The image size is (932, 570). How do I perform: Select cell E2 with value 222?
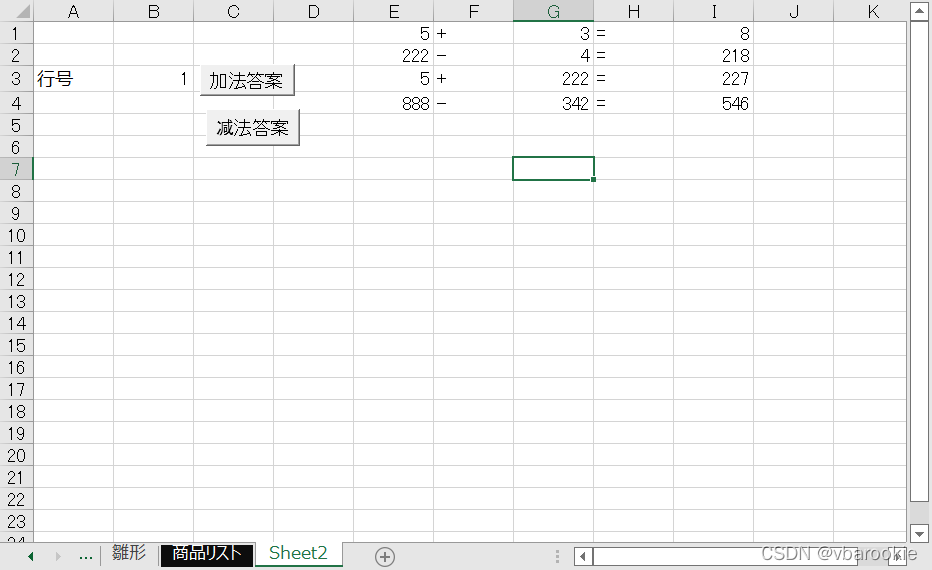(x=393, y=55)
